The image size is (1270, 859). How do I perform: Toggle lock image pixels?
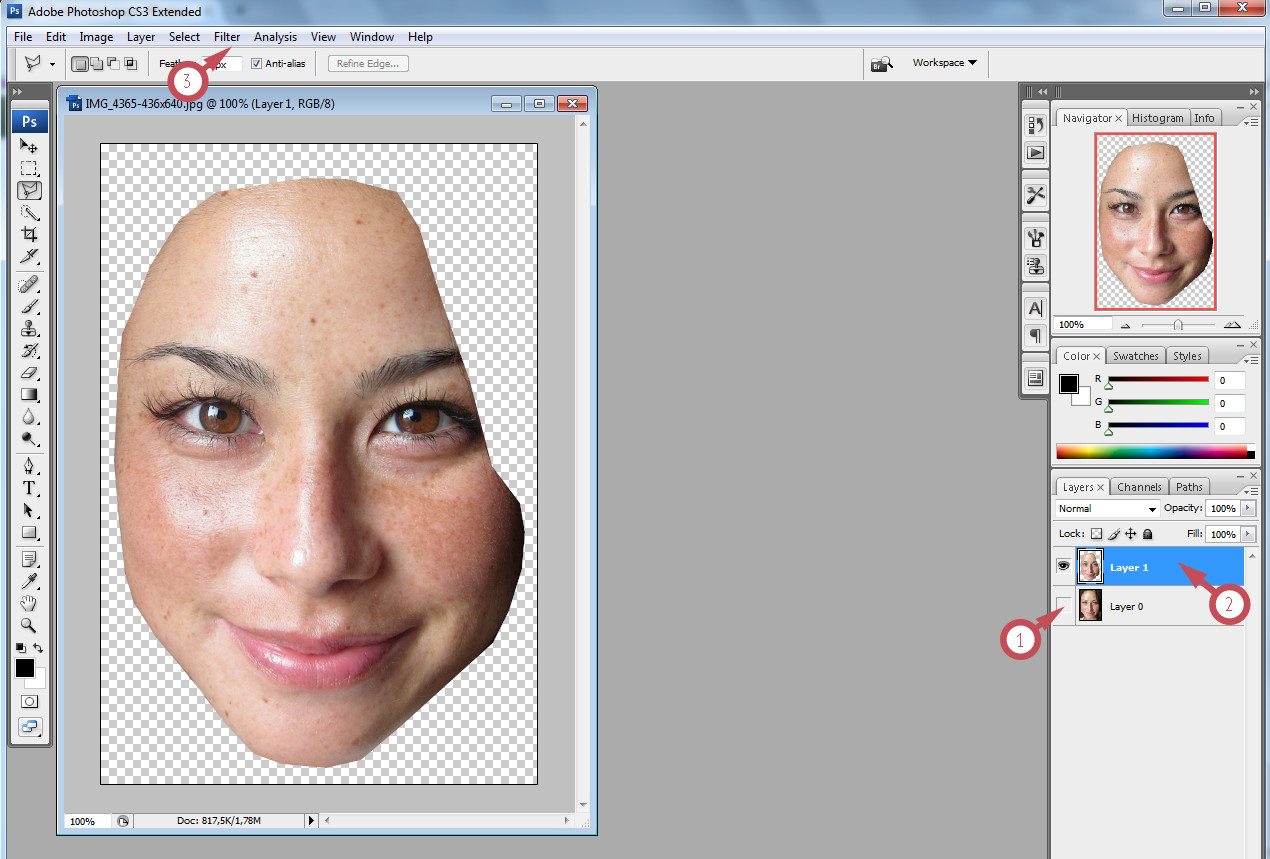click(1113, 534)
